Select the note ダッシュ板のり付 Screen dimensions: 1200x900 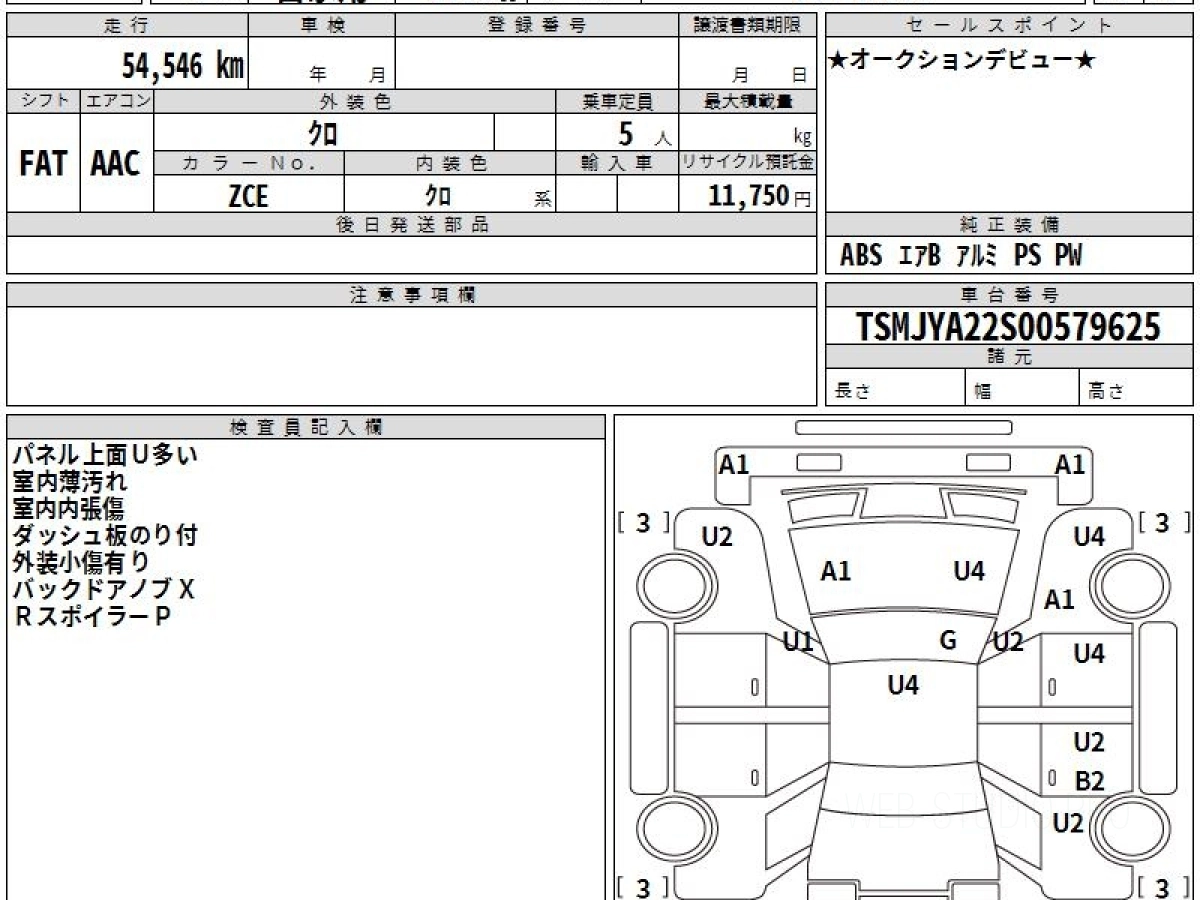104,536
